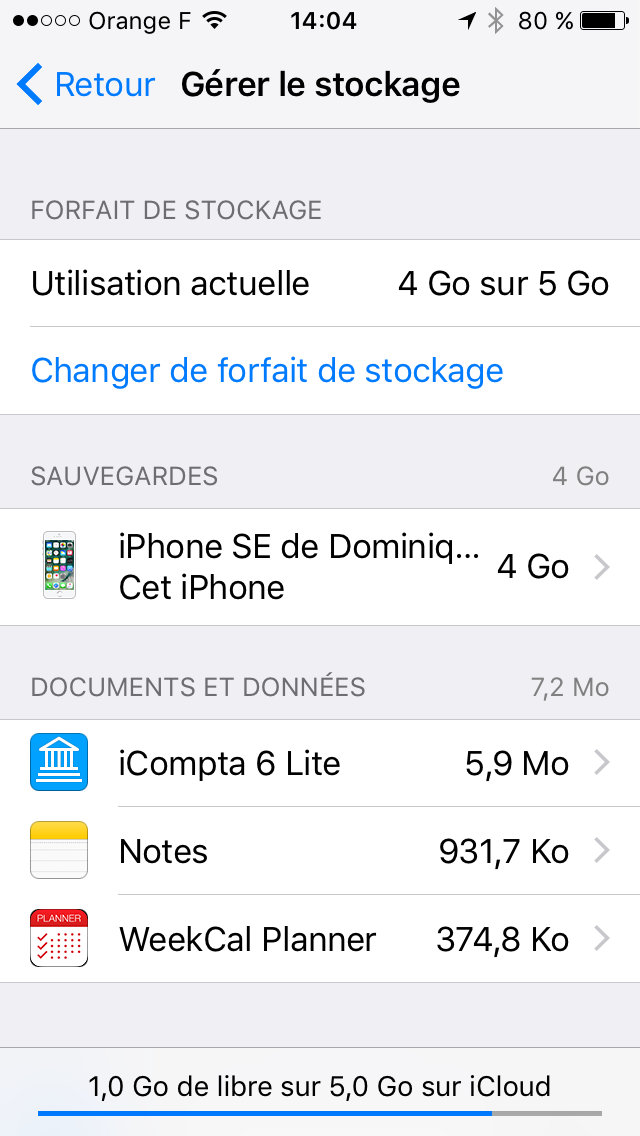The image size is (640, 1136).
Task: Open WeekCal Planner row chevron
Action: pos(602,939)
